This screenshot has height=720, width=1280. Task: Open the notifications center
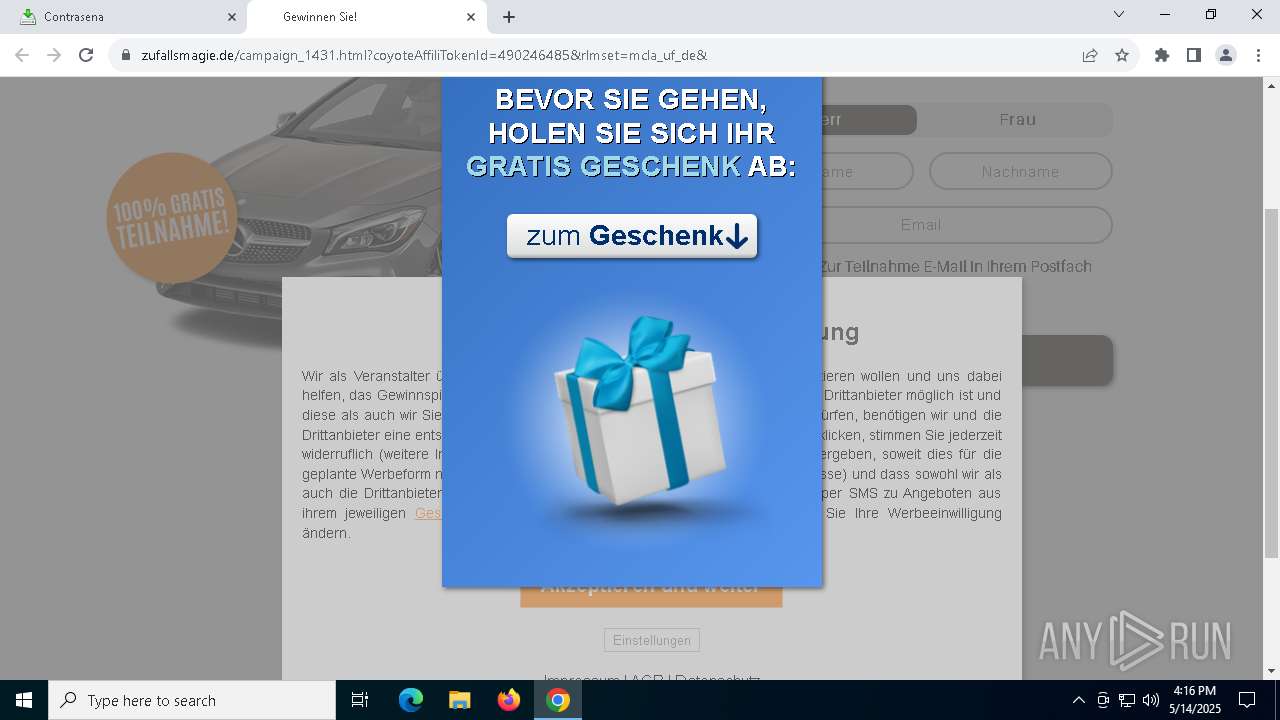point(1247,700)
